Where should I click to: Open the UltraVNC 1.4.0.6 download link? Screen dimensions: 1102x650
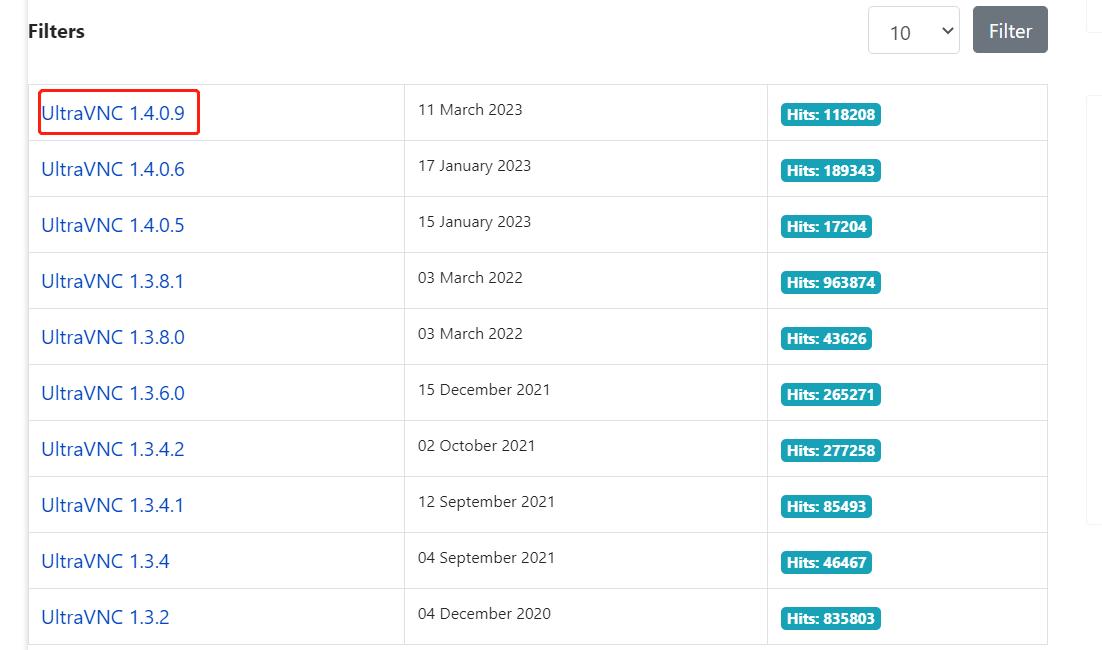[x=113, y=169]
